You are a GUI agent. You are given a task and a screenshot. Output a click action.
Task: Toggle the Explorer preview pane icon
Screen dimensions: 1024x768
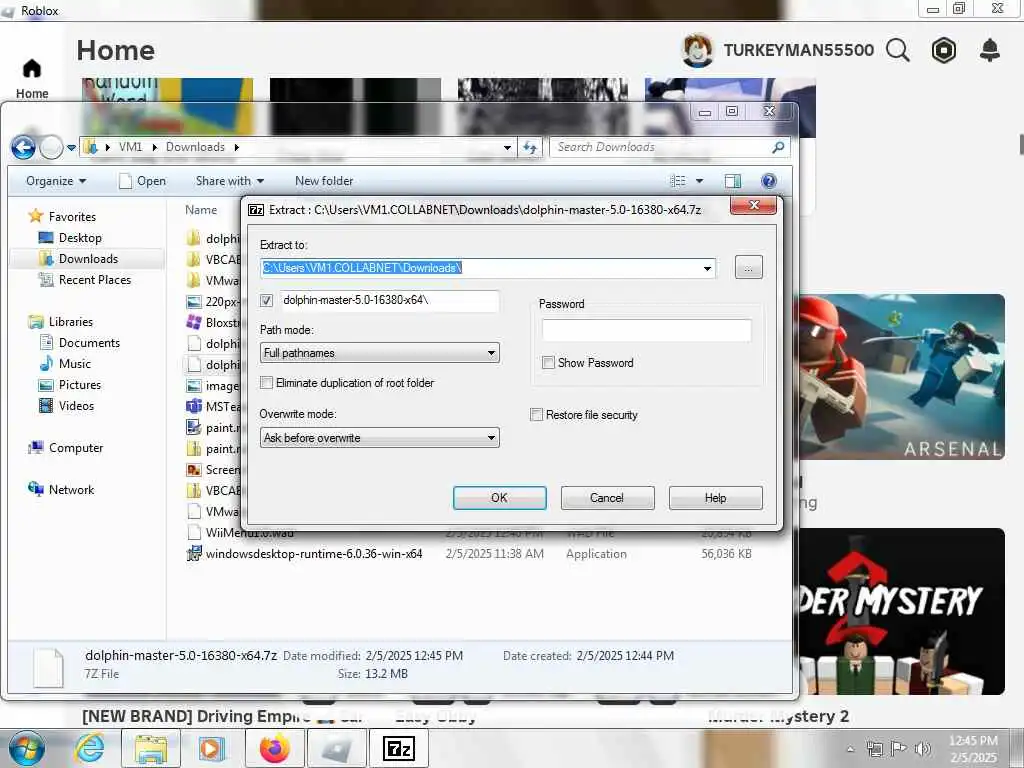pyautogui.click(x=733, y=181)
